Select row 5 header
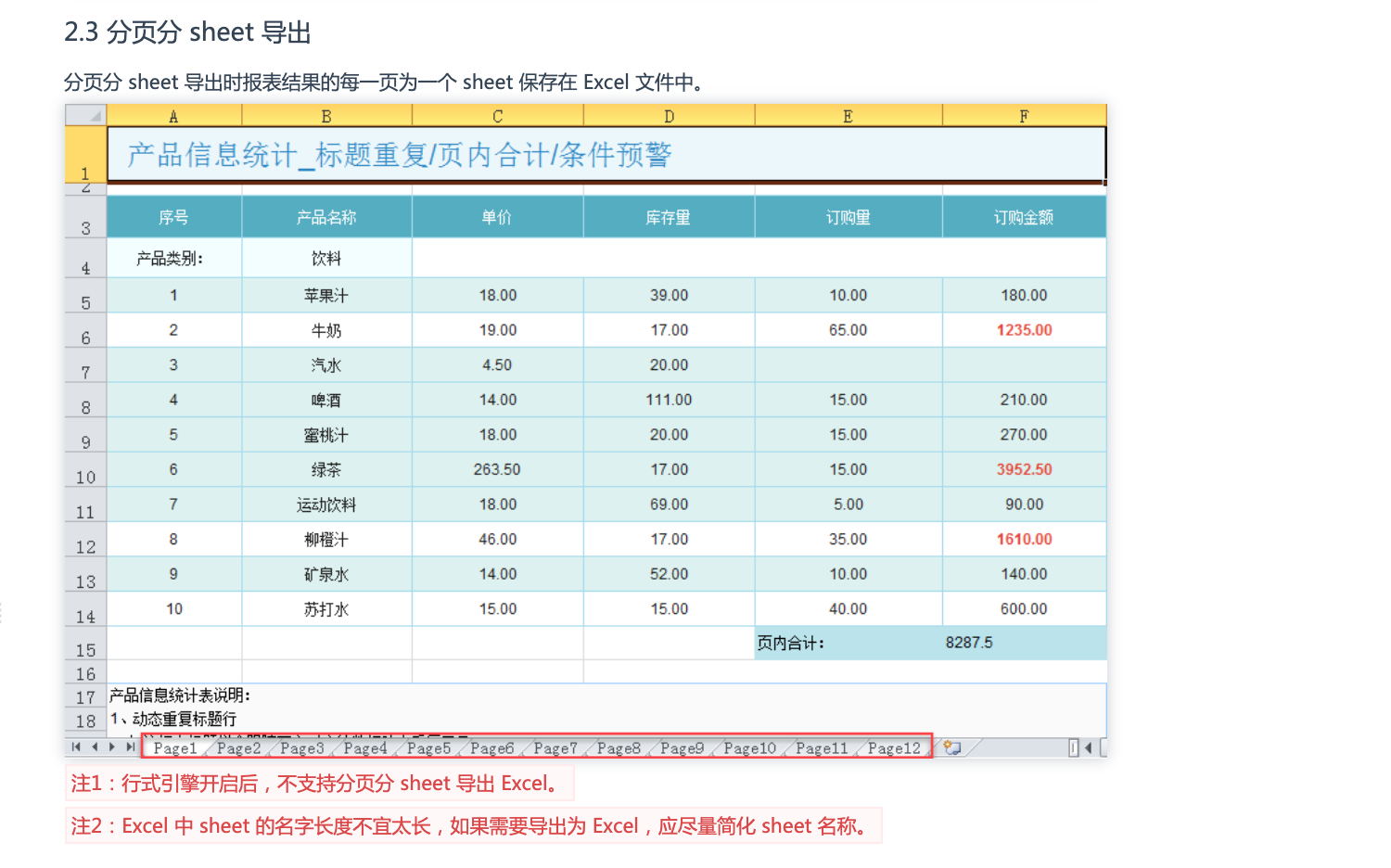This screenshot has width=1391, height=868. [x=85, y=296]
